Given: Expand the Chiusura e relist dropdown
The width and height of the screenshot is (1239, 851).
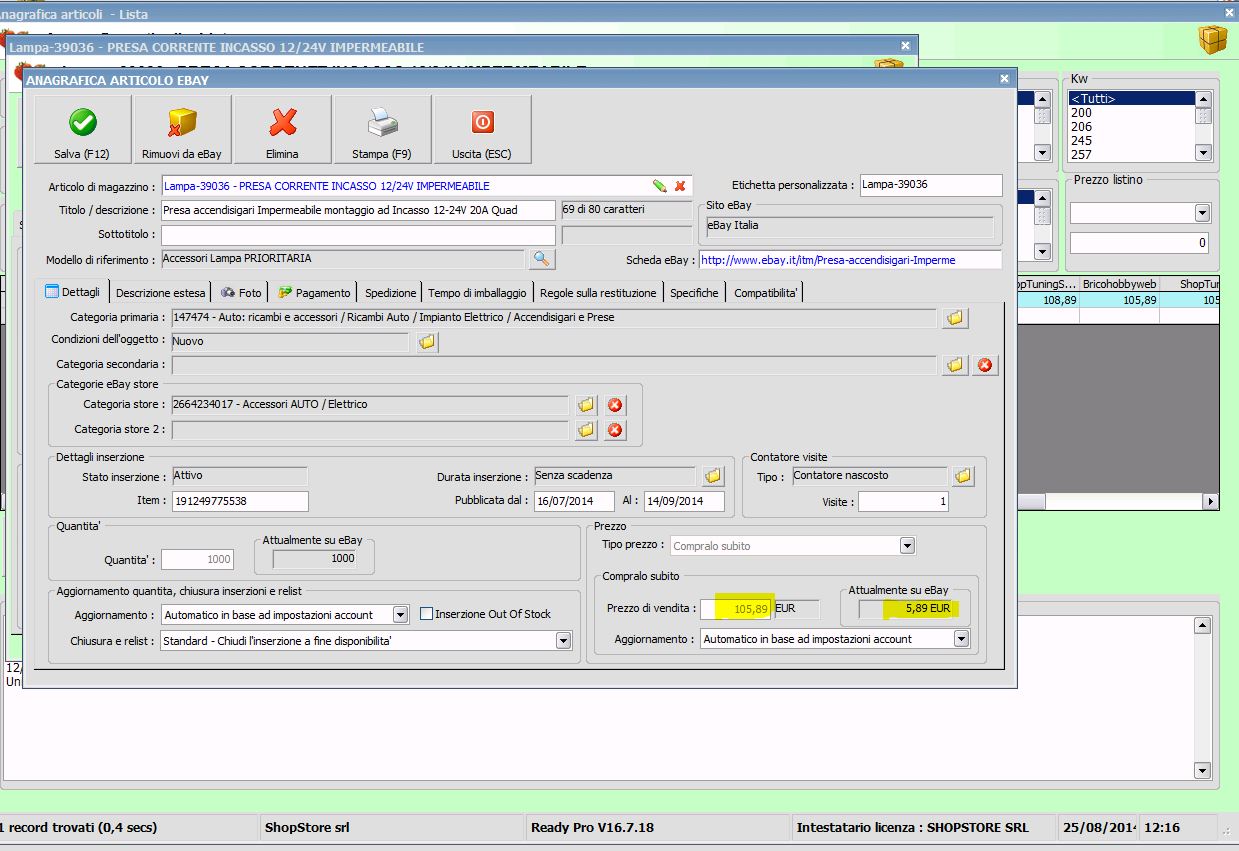Looking at the screenshot, I should pyautogui.click(x=563, y=640).
